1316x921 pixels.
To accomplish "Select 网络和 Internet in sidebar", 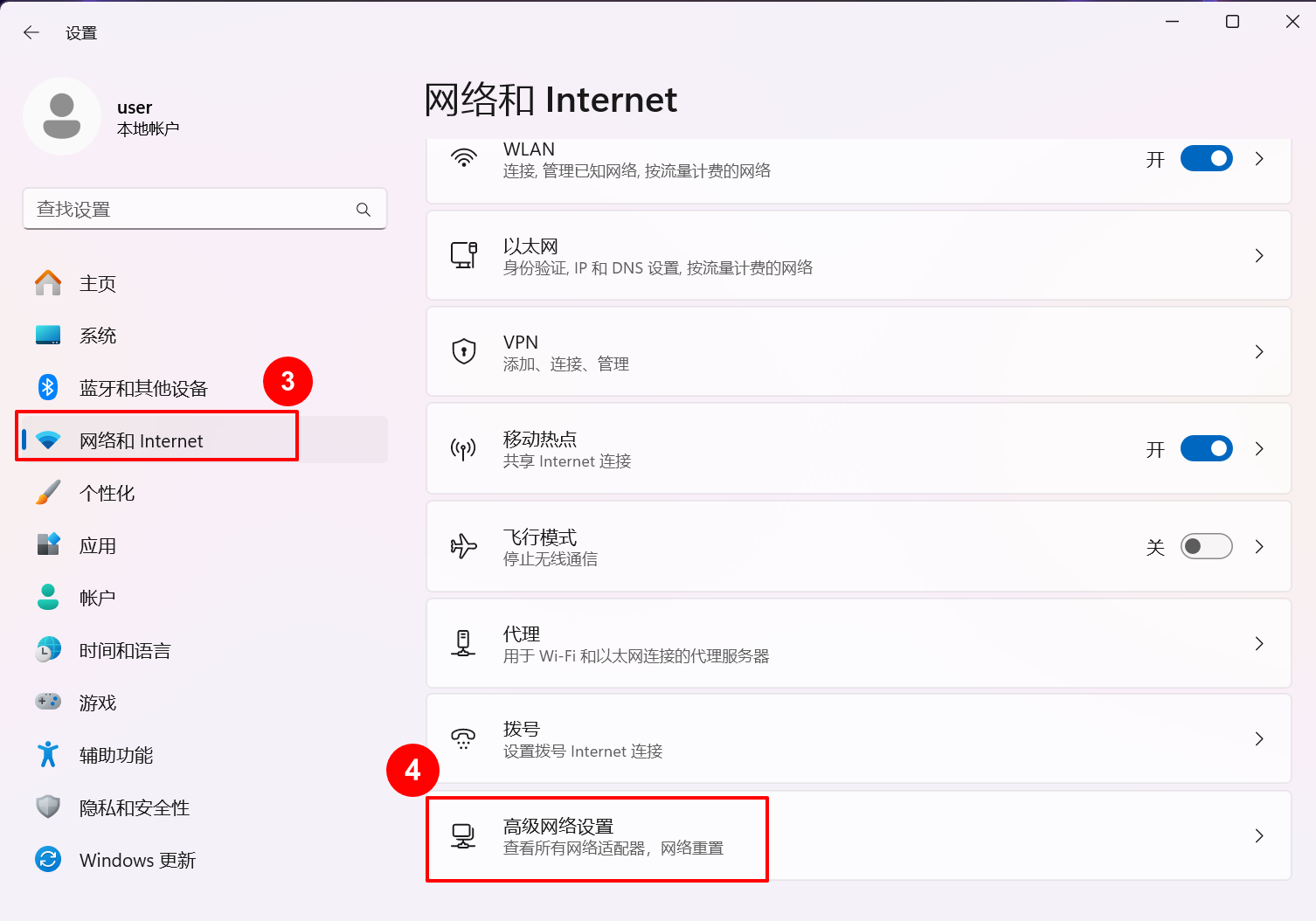I will coord(205,440).
